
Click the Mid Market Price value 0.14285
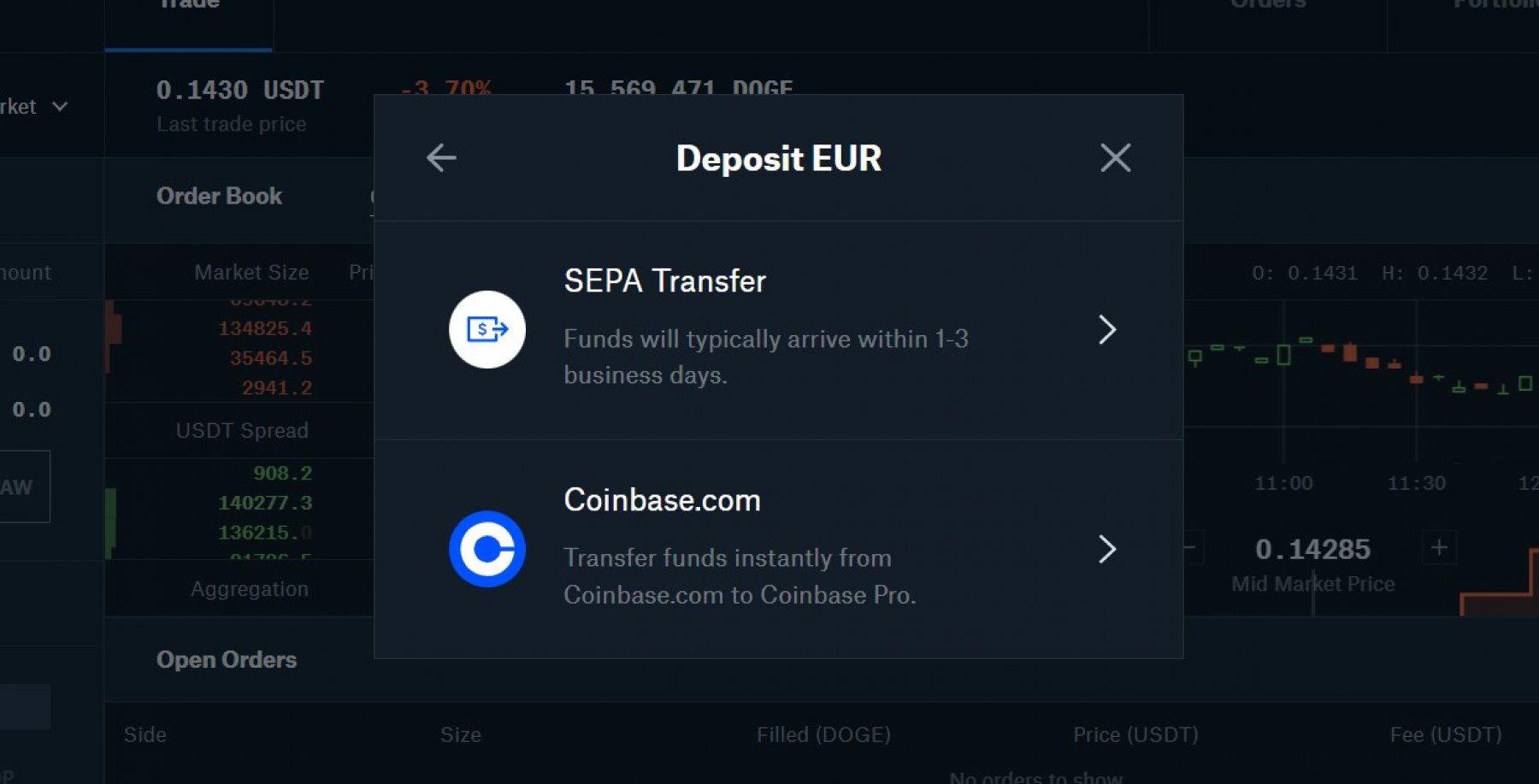1312,549
